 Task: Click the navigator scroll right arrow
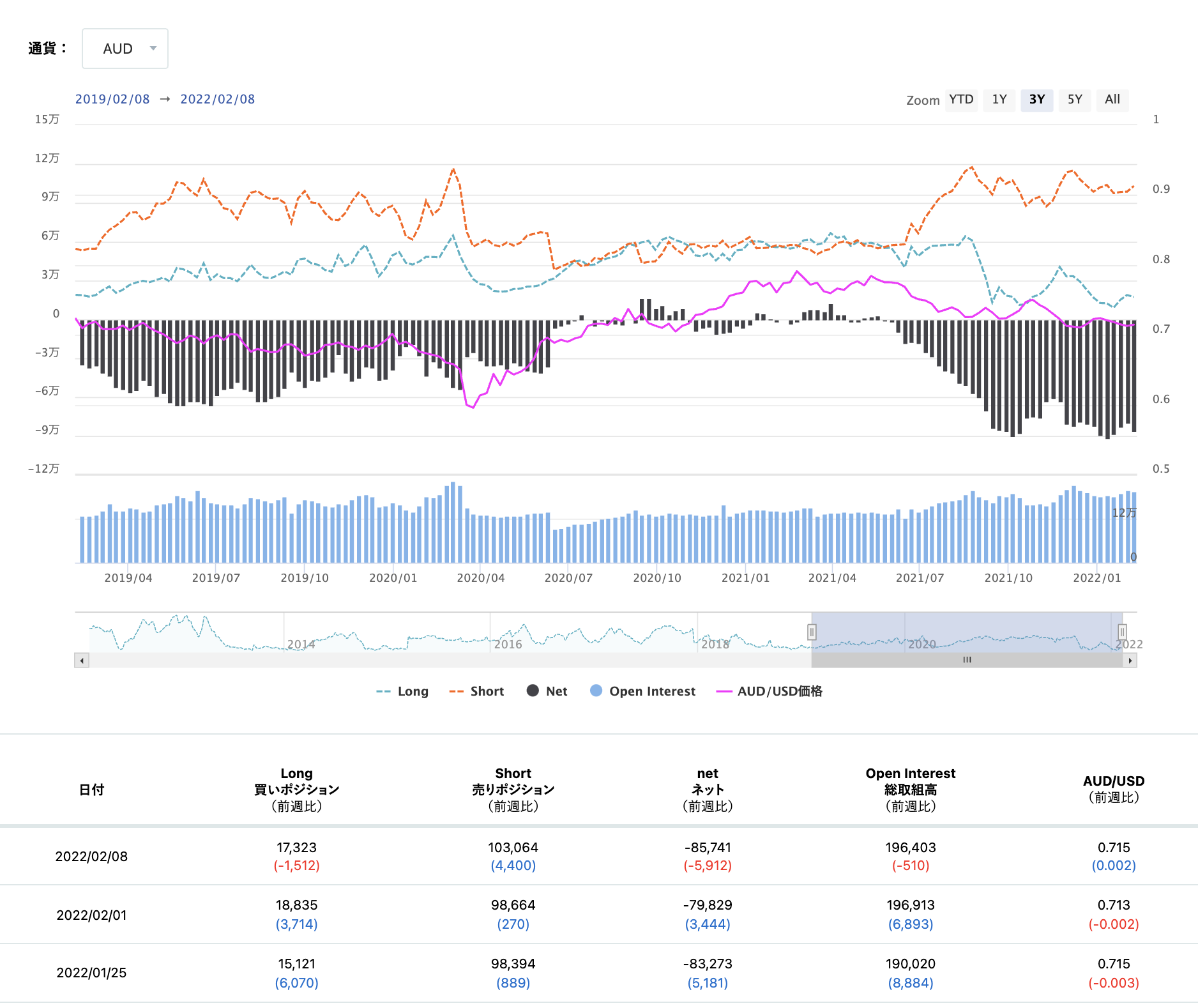coord(1130,660)
